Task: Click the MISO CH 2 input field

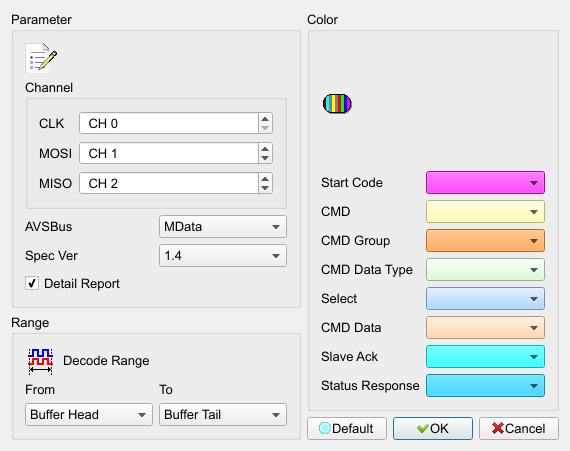Action: tap(169, 183)
